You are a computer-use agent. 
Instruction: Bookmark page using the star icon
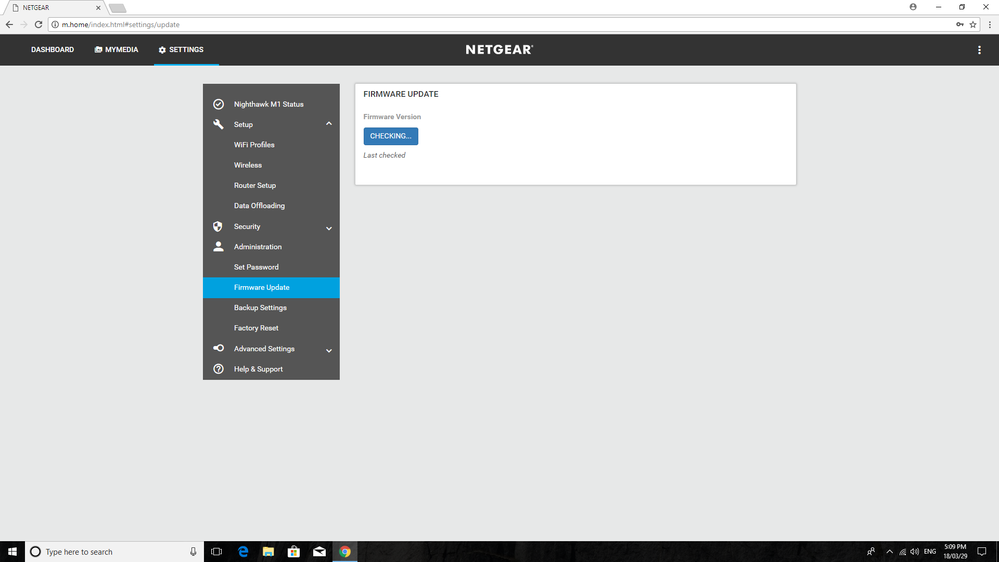click(x=973, y=24)
